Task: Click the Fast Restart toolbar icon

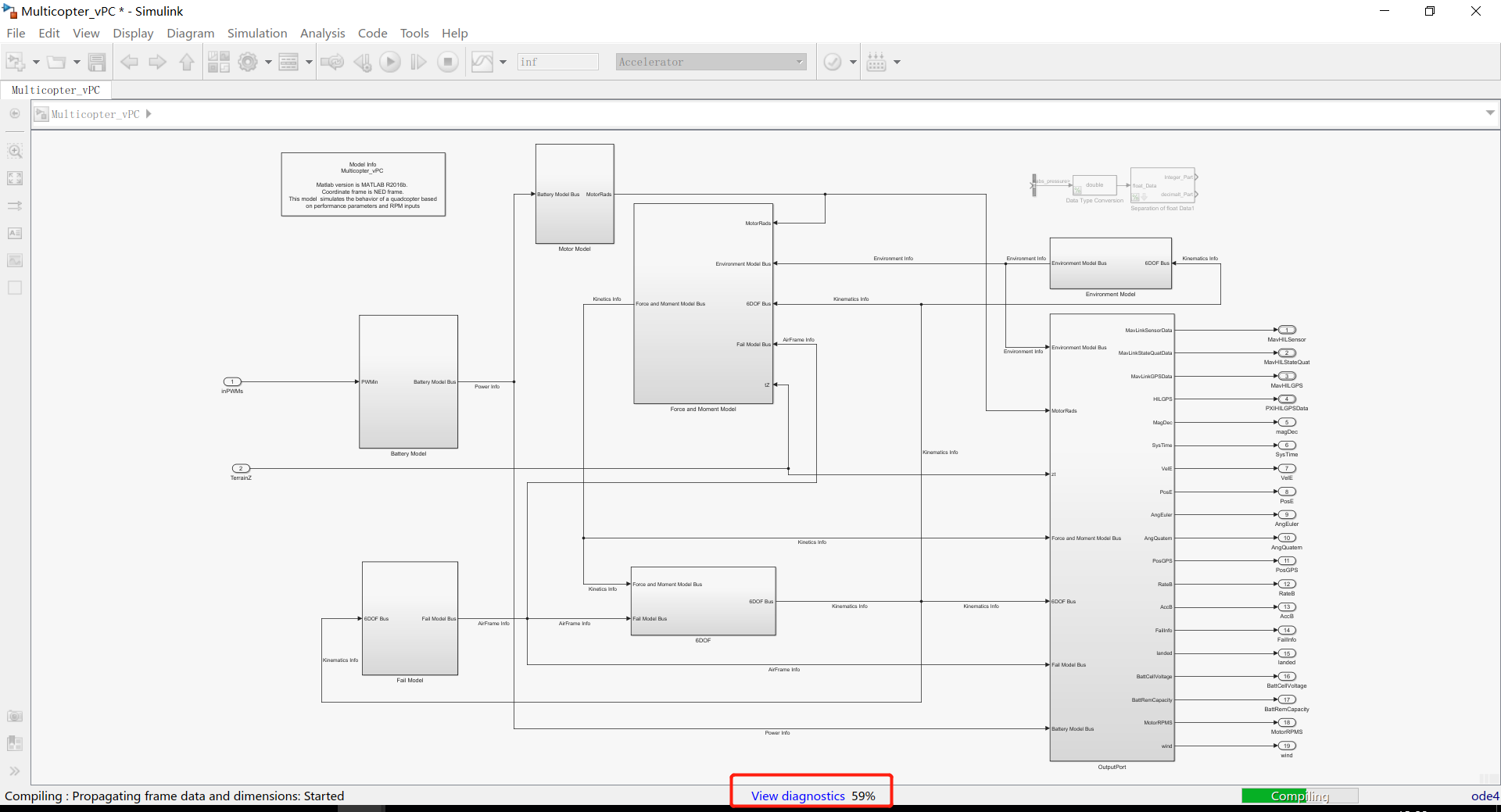Action: [x=332, y=62]
